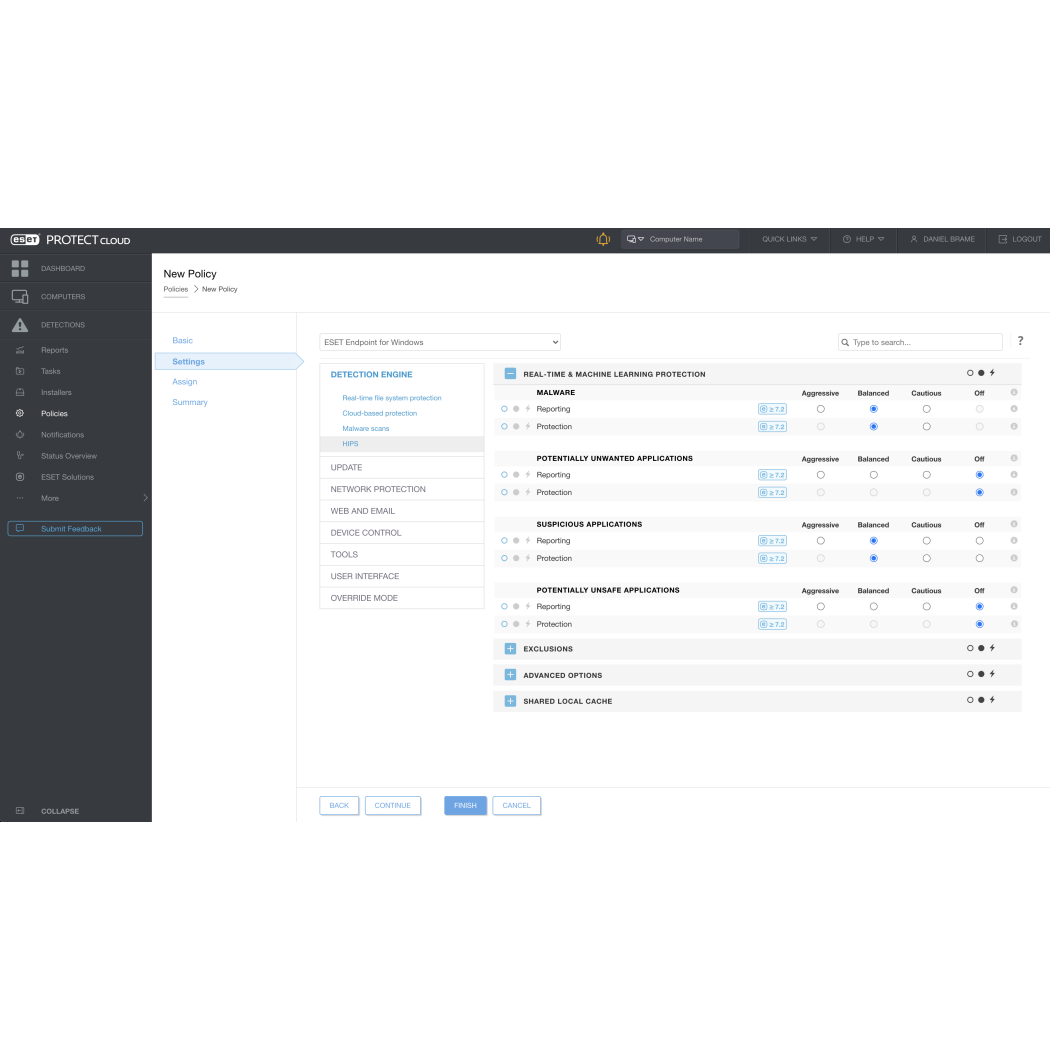Open the Quick Links menu
This screenshot has width=1050, height=1050.
pos(789,240)
